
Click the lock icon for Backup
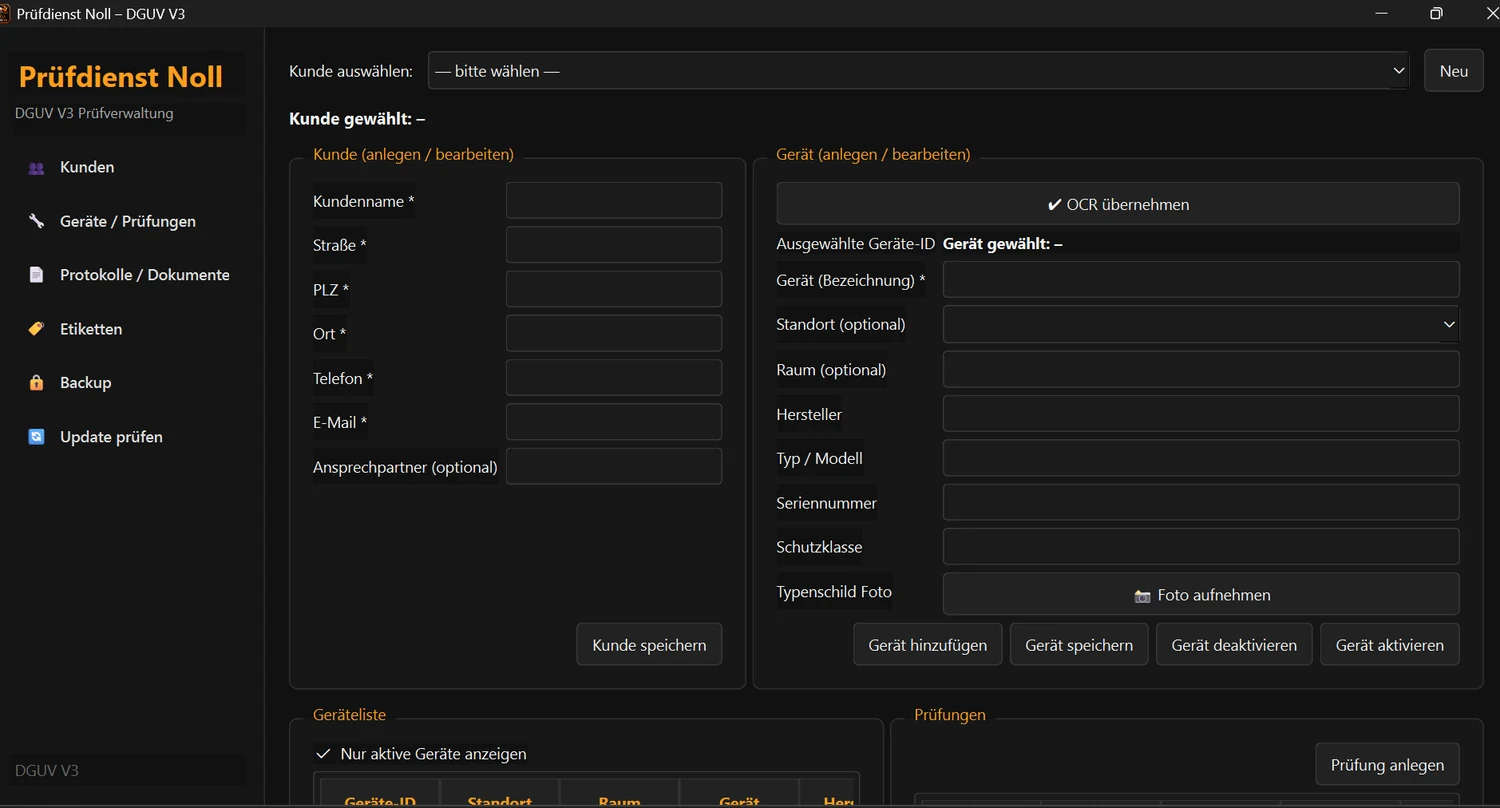pyautogui.click(x=37, y=383)
